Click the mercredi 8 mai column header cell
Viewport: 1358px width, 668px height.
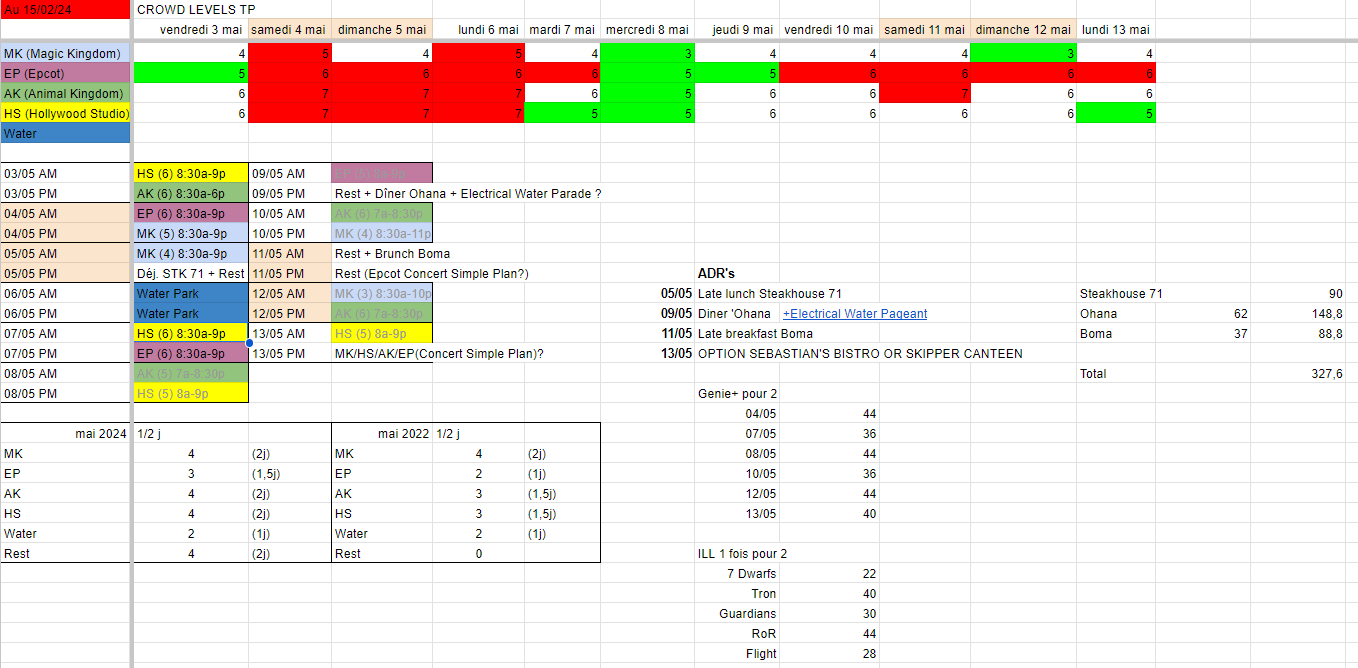tap(647, 30)
